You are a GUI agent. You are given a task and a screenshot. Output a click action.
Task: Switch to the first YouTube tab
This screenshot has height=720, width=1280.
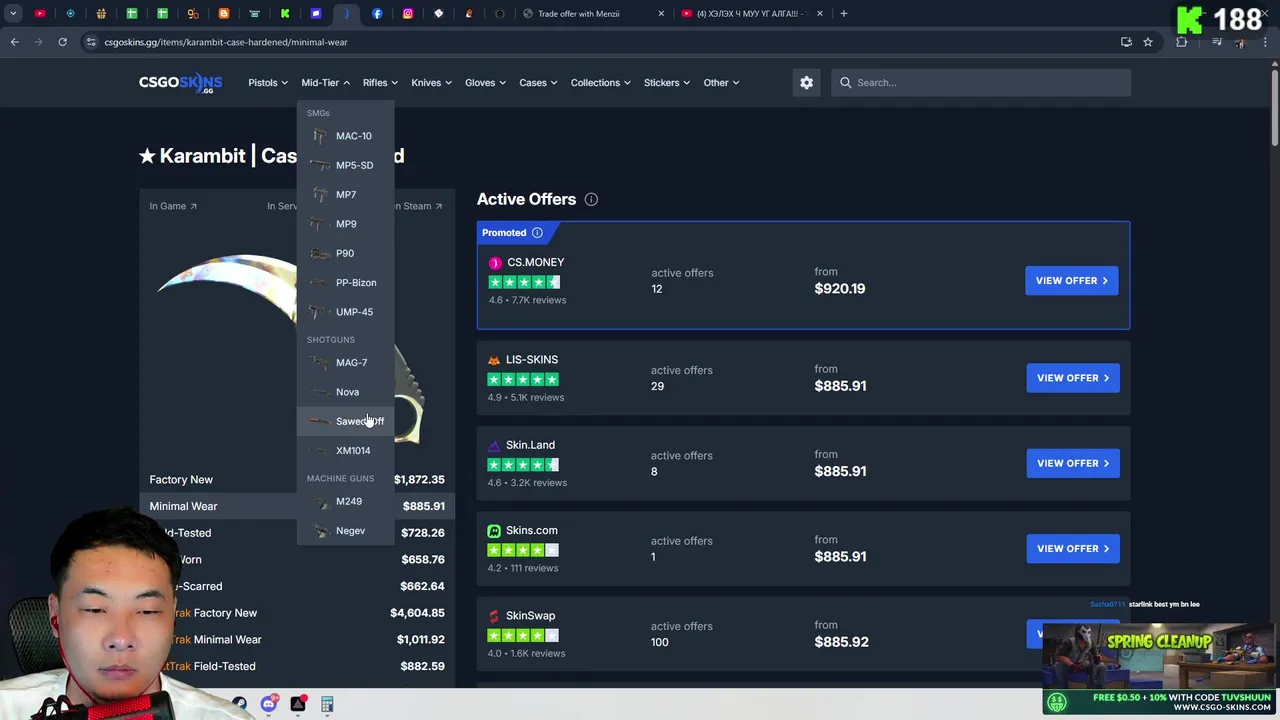pyautogui.click(x=40, y=14)
